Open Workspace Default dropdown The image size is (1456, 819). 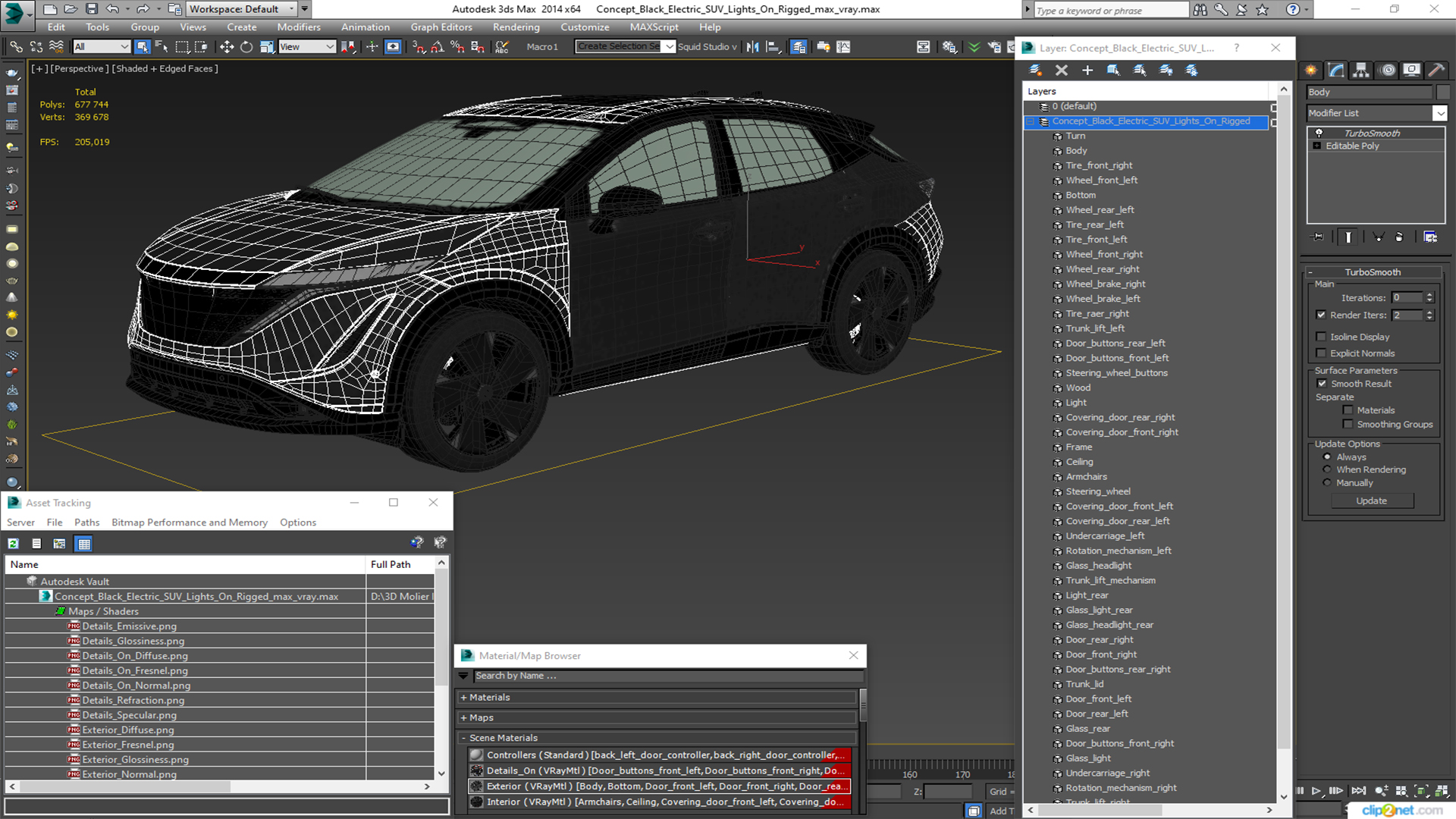(x=241, y=9)
